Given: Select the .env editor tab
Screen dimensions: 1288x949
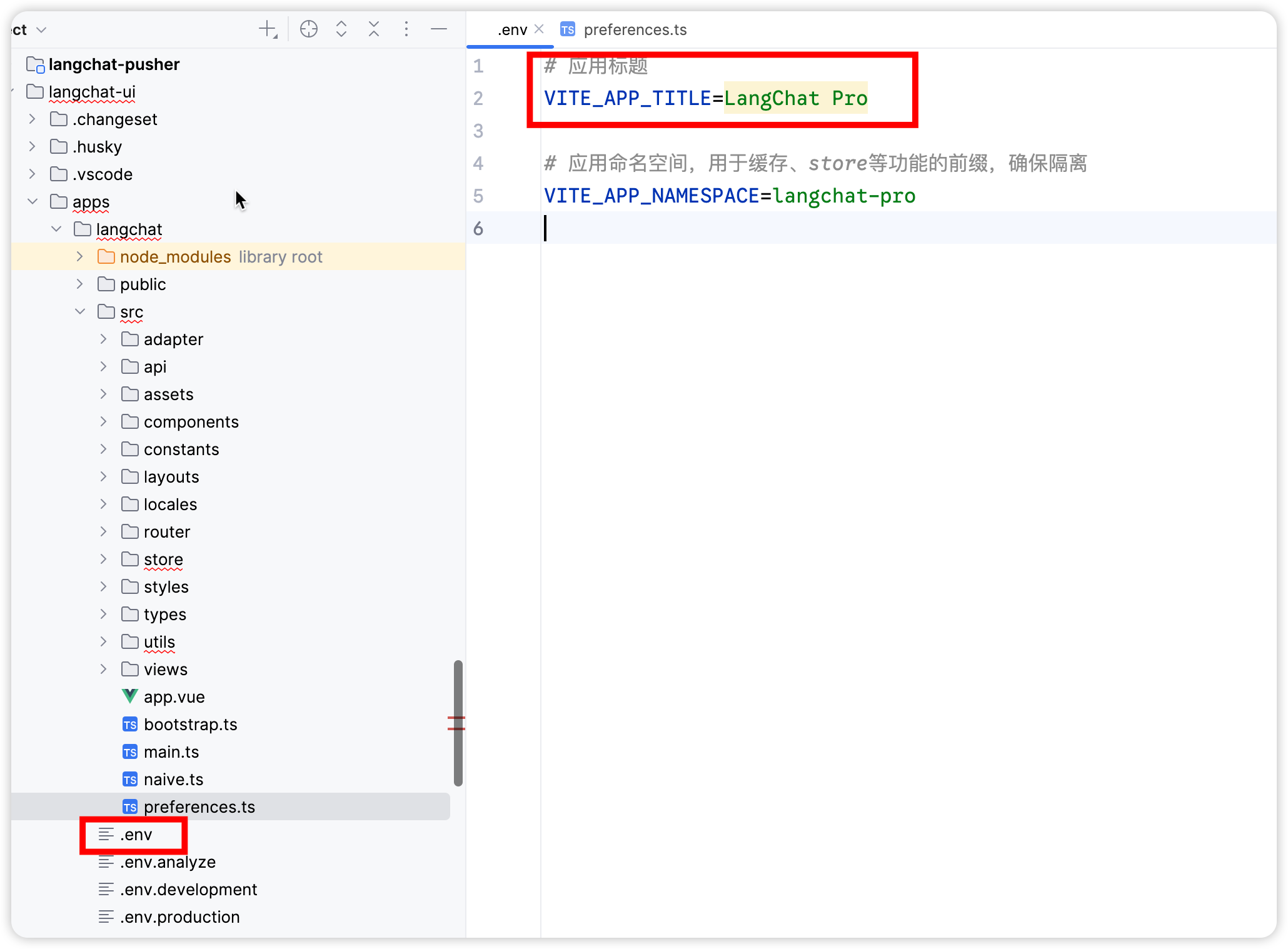Looking at the screenshot, I should (511, 30).
